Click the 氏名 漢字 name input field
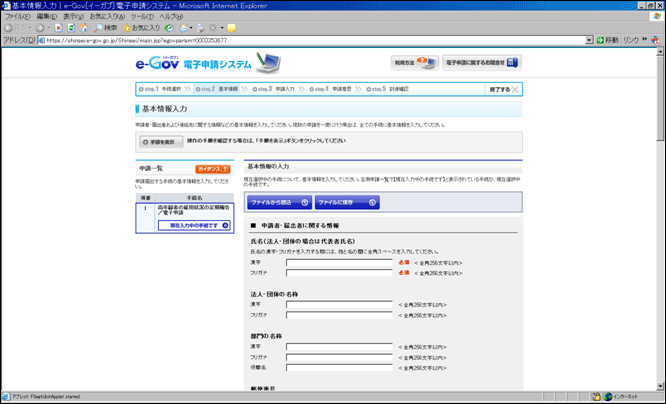666x404 pixels. point(338,262)
